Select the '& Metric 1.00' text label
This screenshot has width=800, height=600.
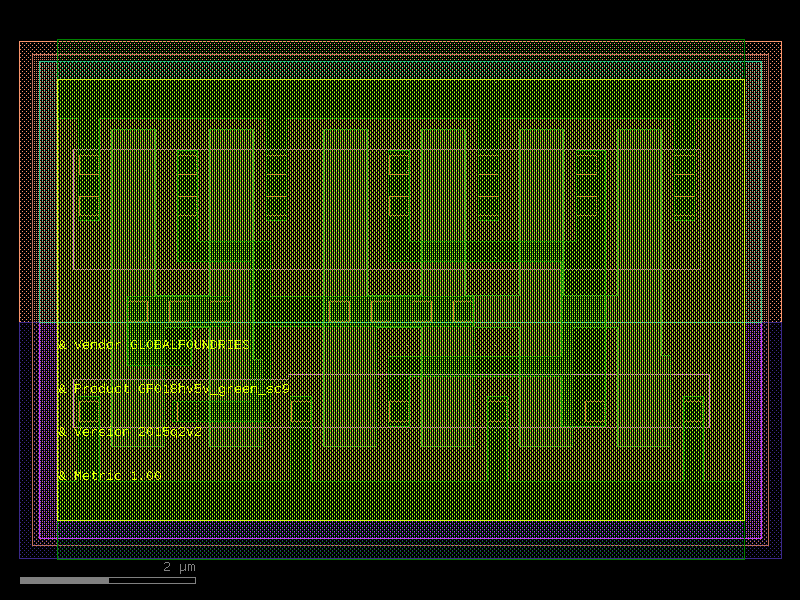[x=109, y=476]
